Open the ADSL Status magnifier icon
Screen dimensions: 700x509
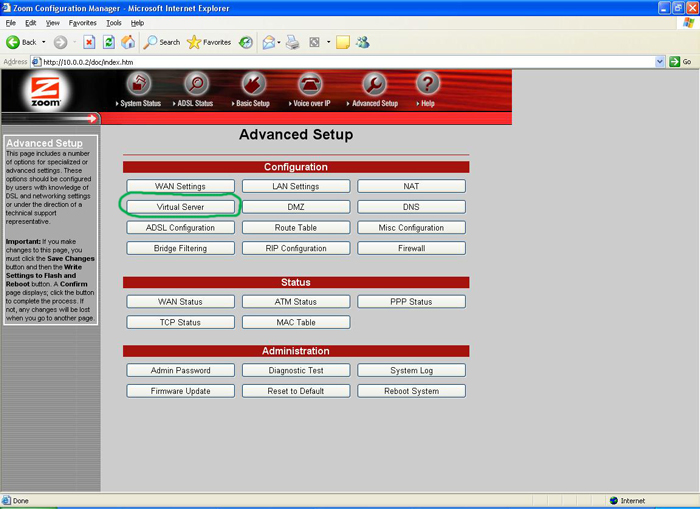pyautogui.click(x=196, y=83)
